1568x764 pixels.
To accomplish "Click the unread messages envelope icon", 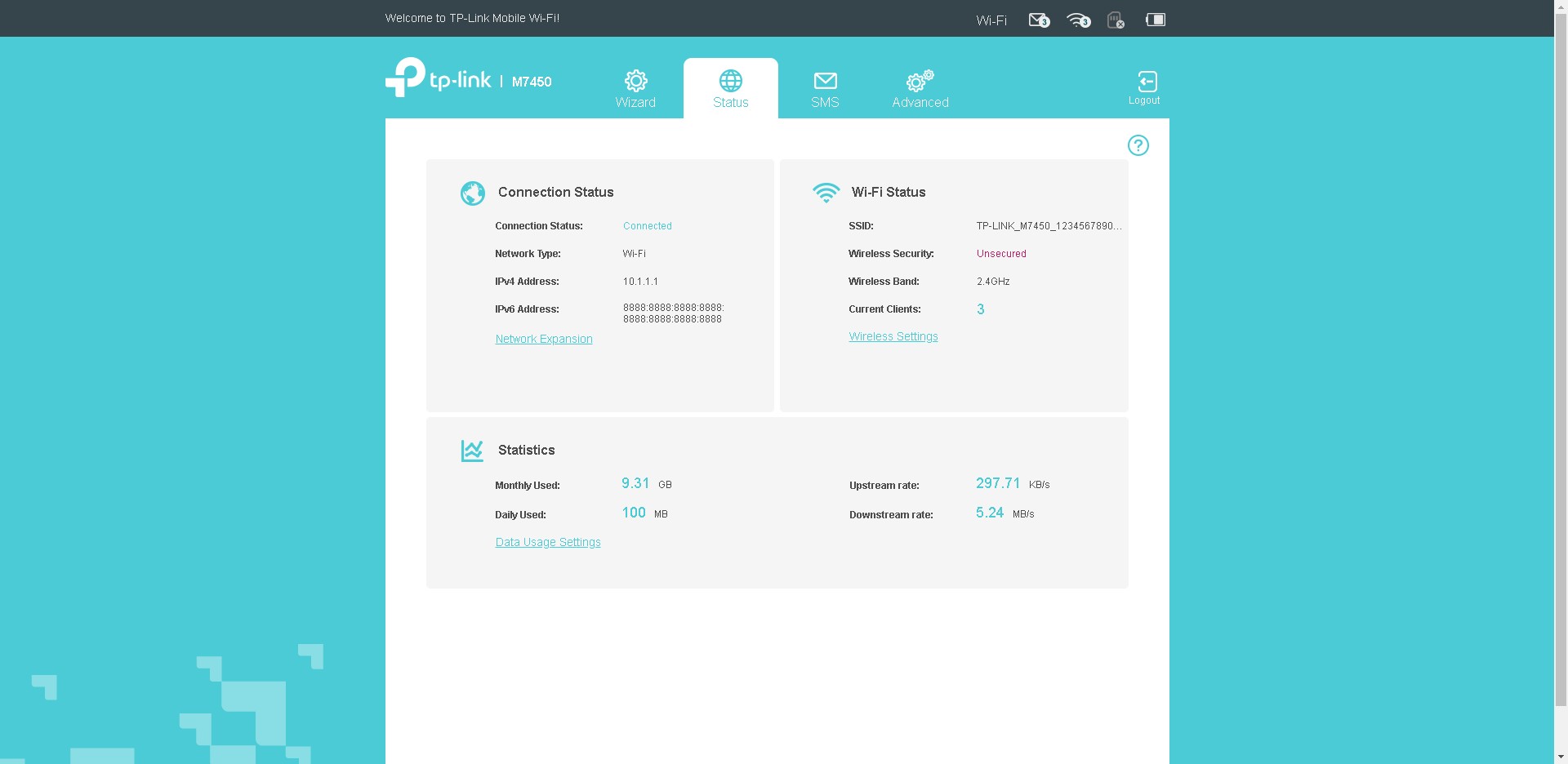I will 1039,20.
